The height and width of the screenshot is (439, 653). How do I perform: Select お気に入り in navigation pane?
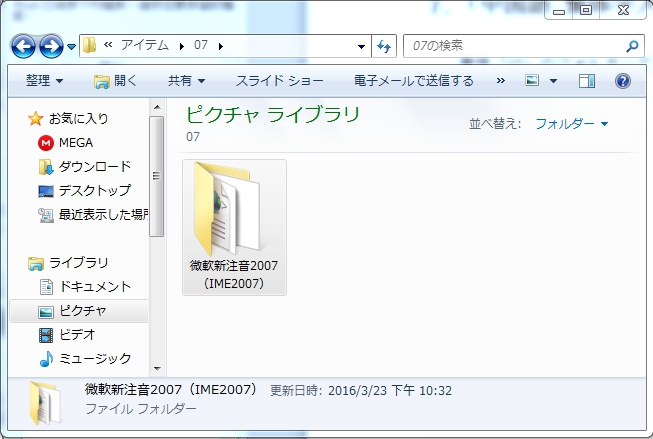(78, 119)
